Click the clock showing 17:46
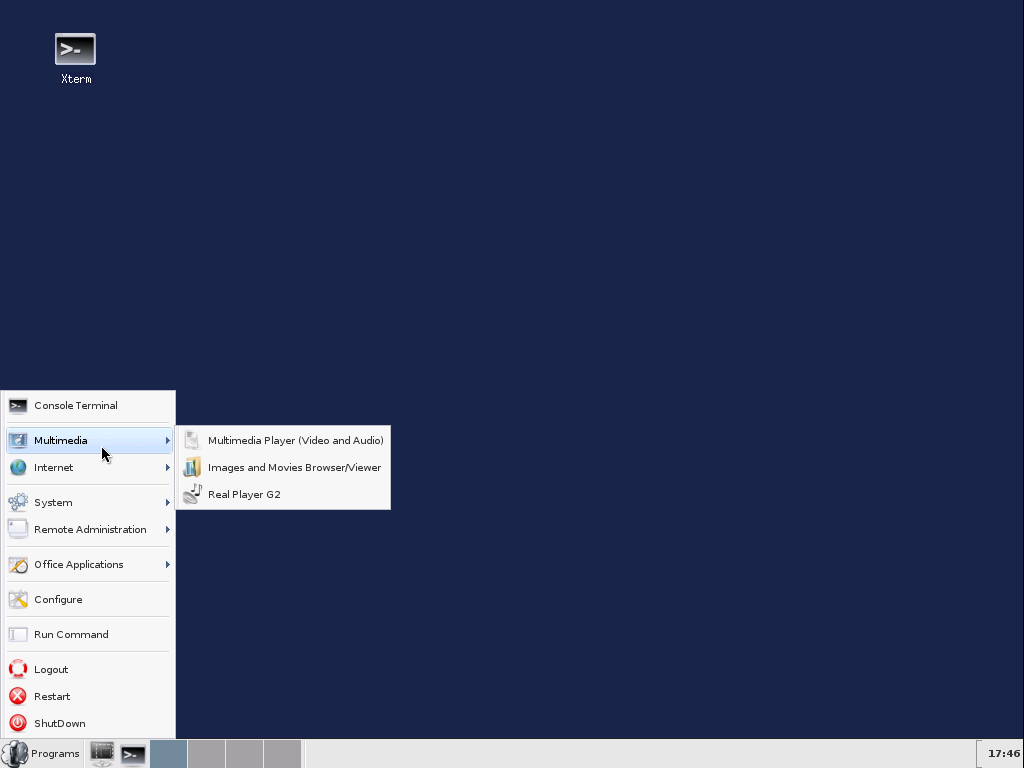 [1003, 754]
